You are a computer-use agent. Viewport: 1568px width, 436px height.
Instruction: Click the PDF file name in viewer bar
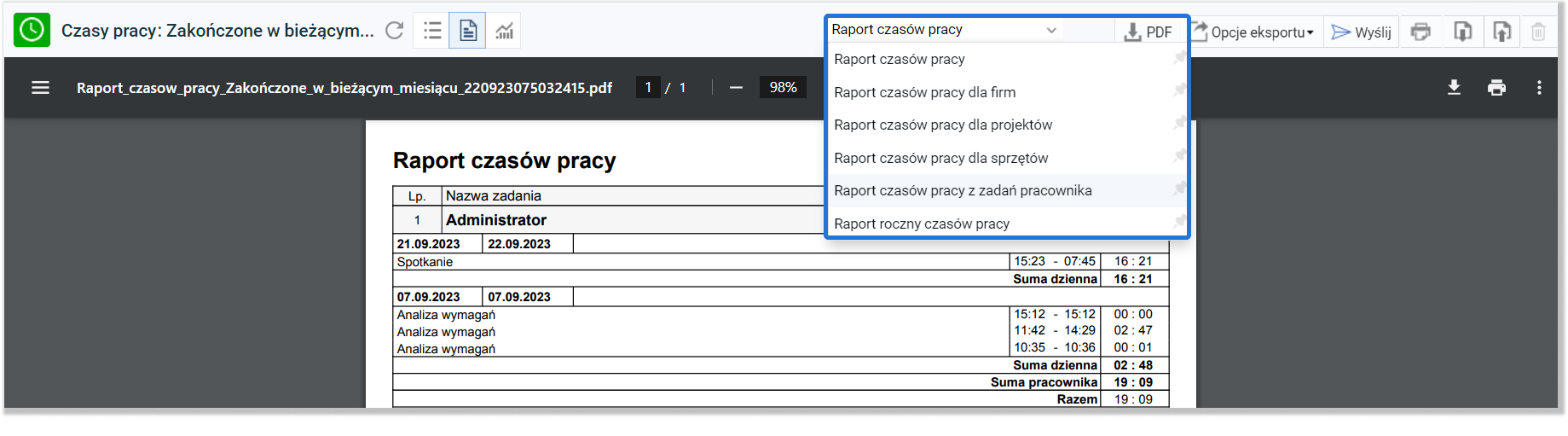tap(344, 88)
